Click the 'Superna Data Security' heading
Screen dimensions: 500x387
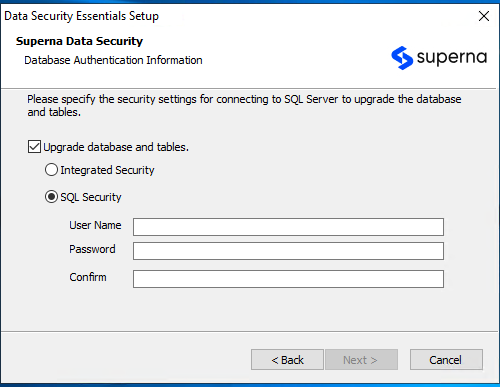pos(79,41)
